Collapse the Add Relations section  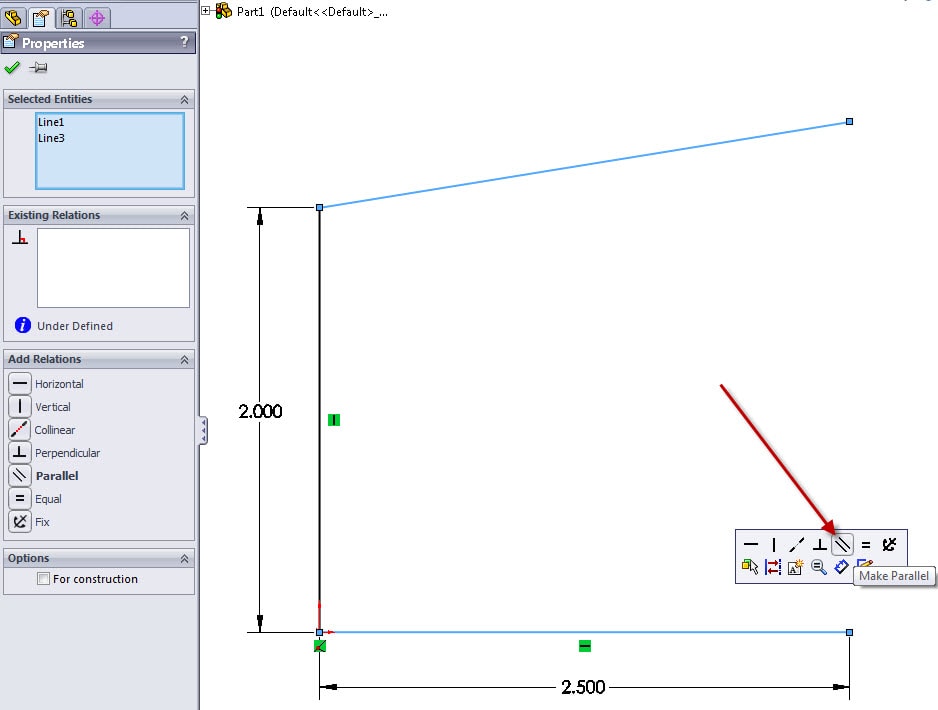pos(184,360)
